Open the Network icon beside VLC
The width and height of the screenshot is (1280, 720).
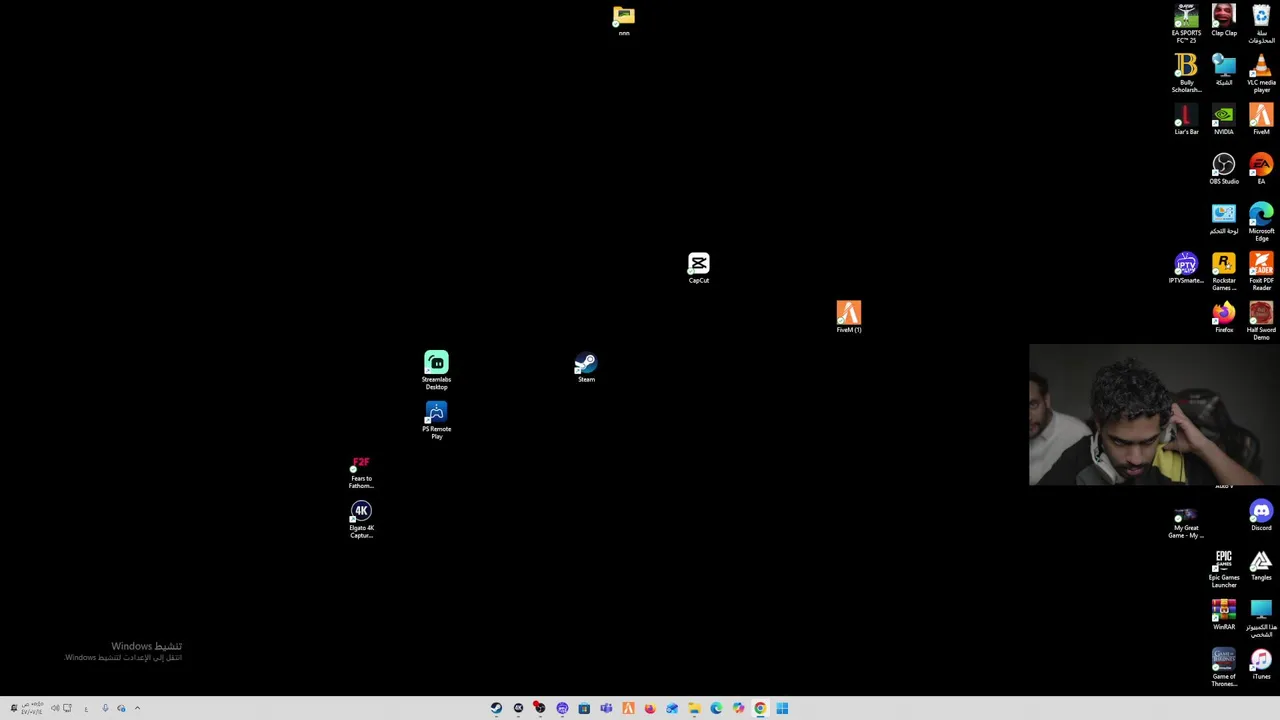[1224, 70]
